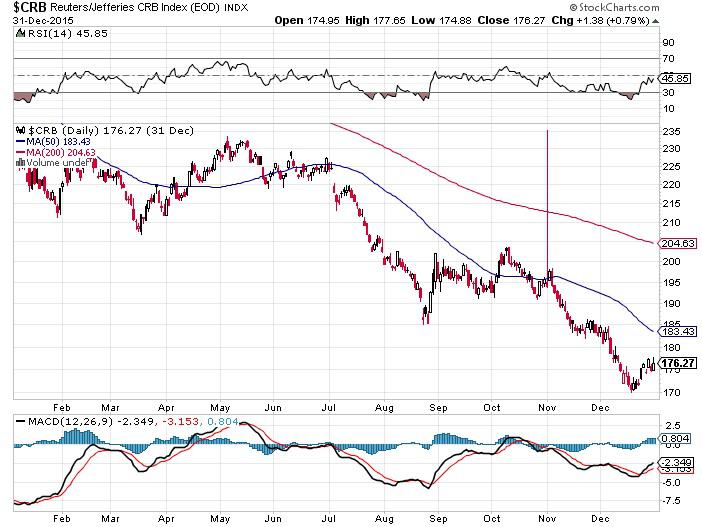This screenshot has height=527, width=702.
Task: Click the 235 price axis label
Action: (671, 132)
